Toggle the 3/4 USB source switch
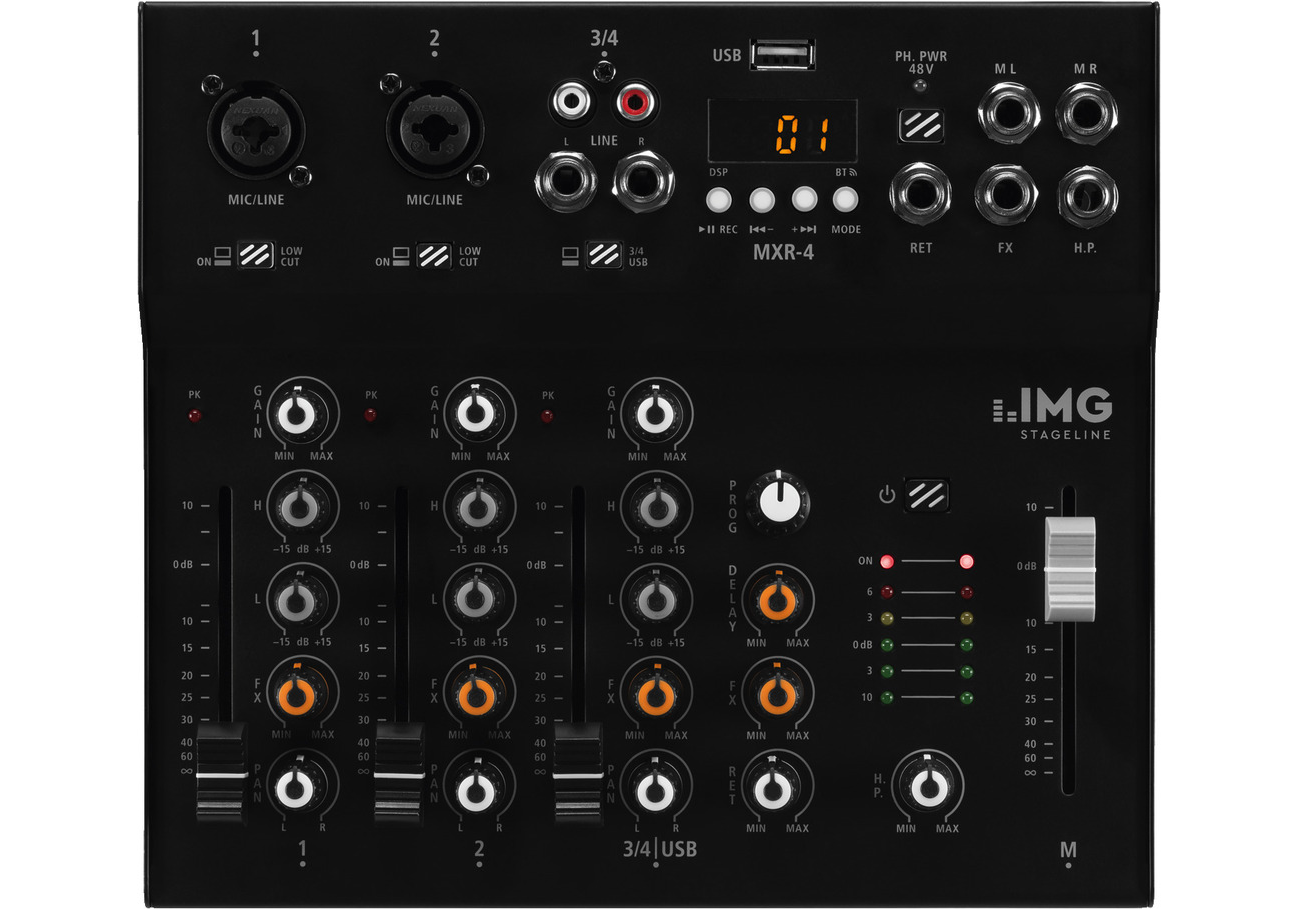Screen dimensions: 1299x909 603,254
